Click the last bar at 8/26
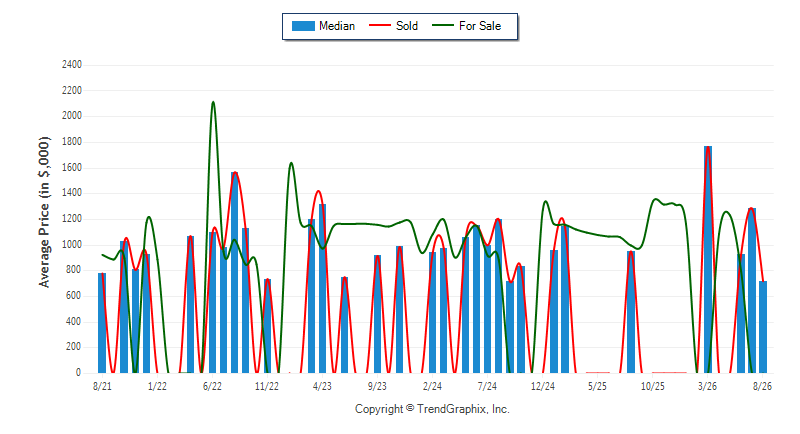Screen dimensions: 800x434 click(x=763, y=327)
